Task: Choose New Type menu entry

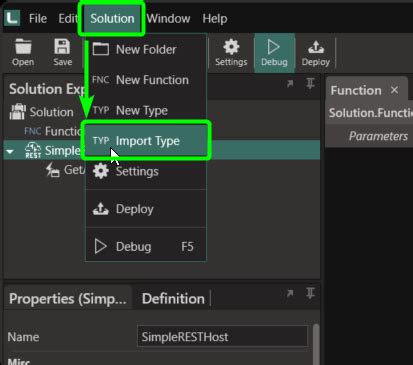Action: (146, 110)
